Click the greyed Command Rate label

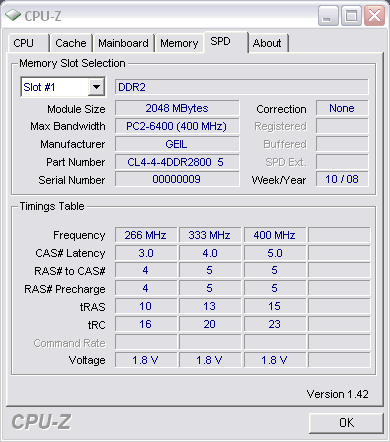click(69, 343)
